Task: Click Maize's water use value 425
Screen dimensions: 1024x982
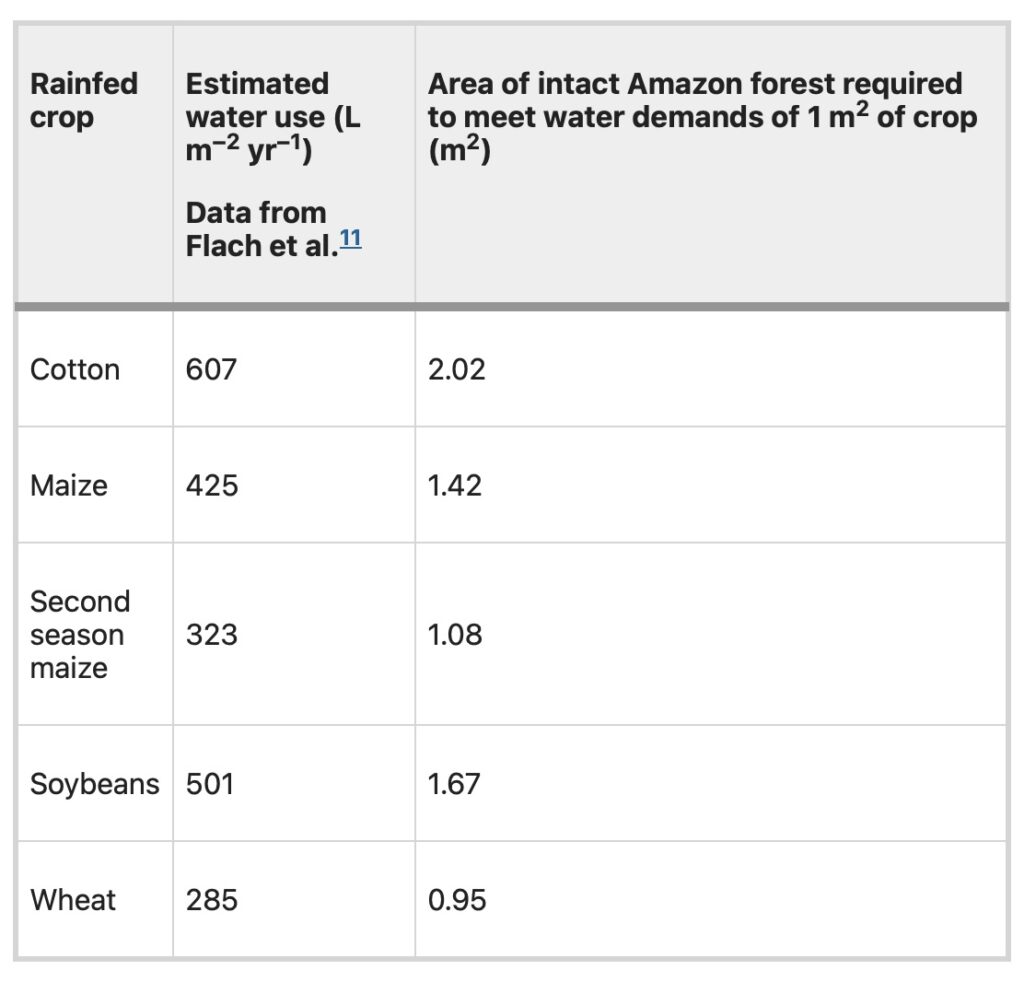Action: (212, 486)
